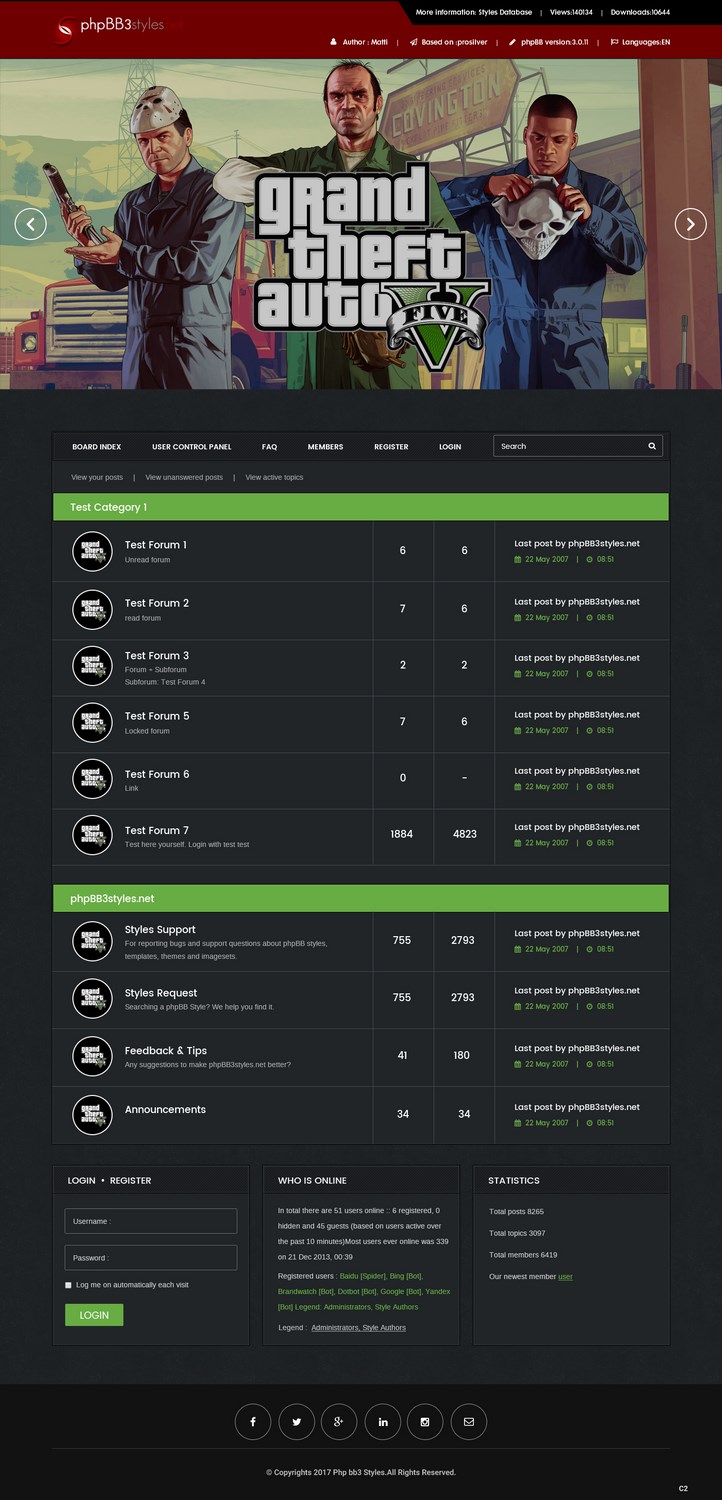Switch to the BOARD INDEX tab
The image size is (722, 1500).
[x=96, y=446]
